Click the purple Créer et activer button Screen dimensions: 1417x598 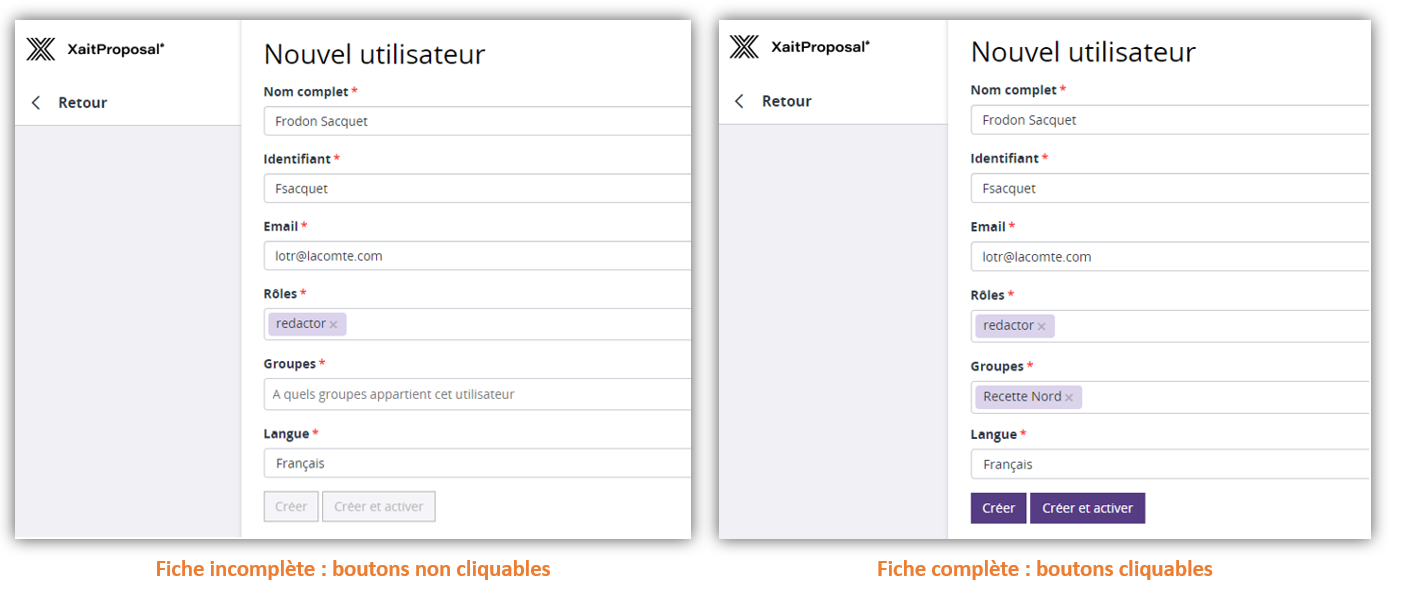[1087, 508]
